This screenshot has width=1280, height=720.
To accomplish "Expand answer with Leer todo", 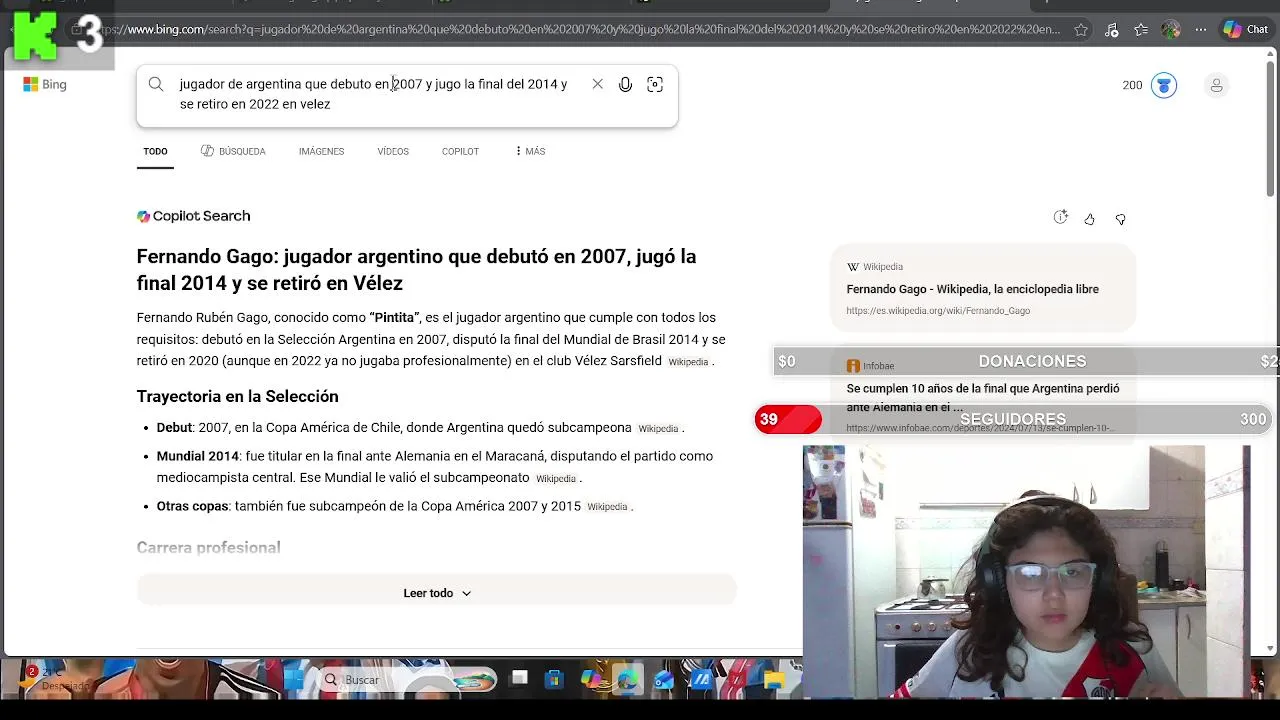I will tap(437, 593).
